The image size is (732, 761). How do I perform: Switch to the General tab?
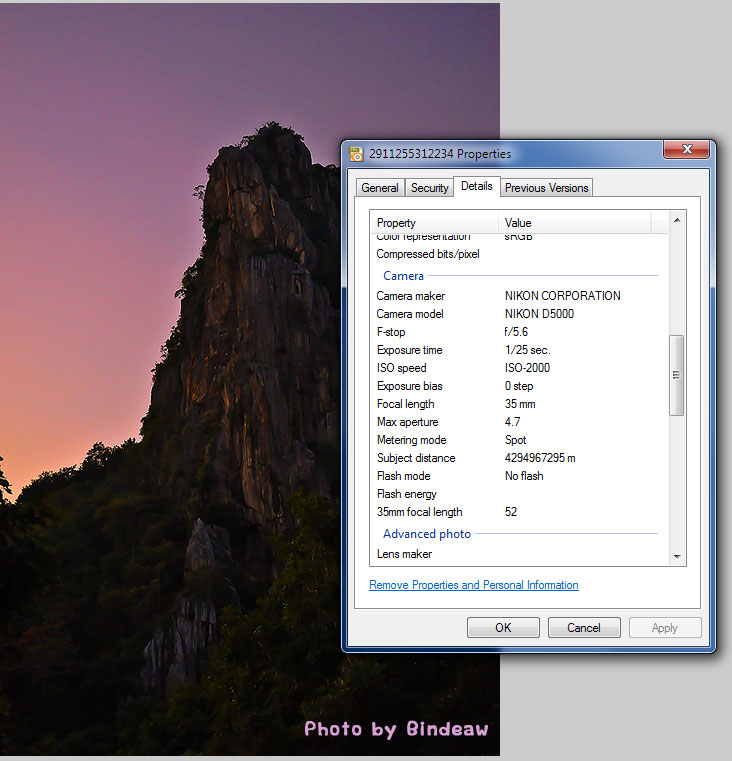pyautogui.click(x=380, y=188)
